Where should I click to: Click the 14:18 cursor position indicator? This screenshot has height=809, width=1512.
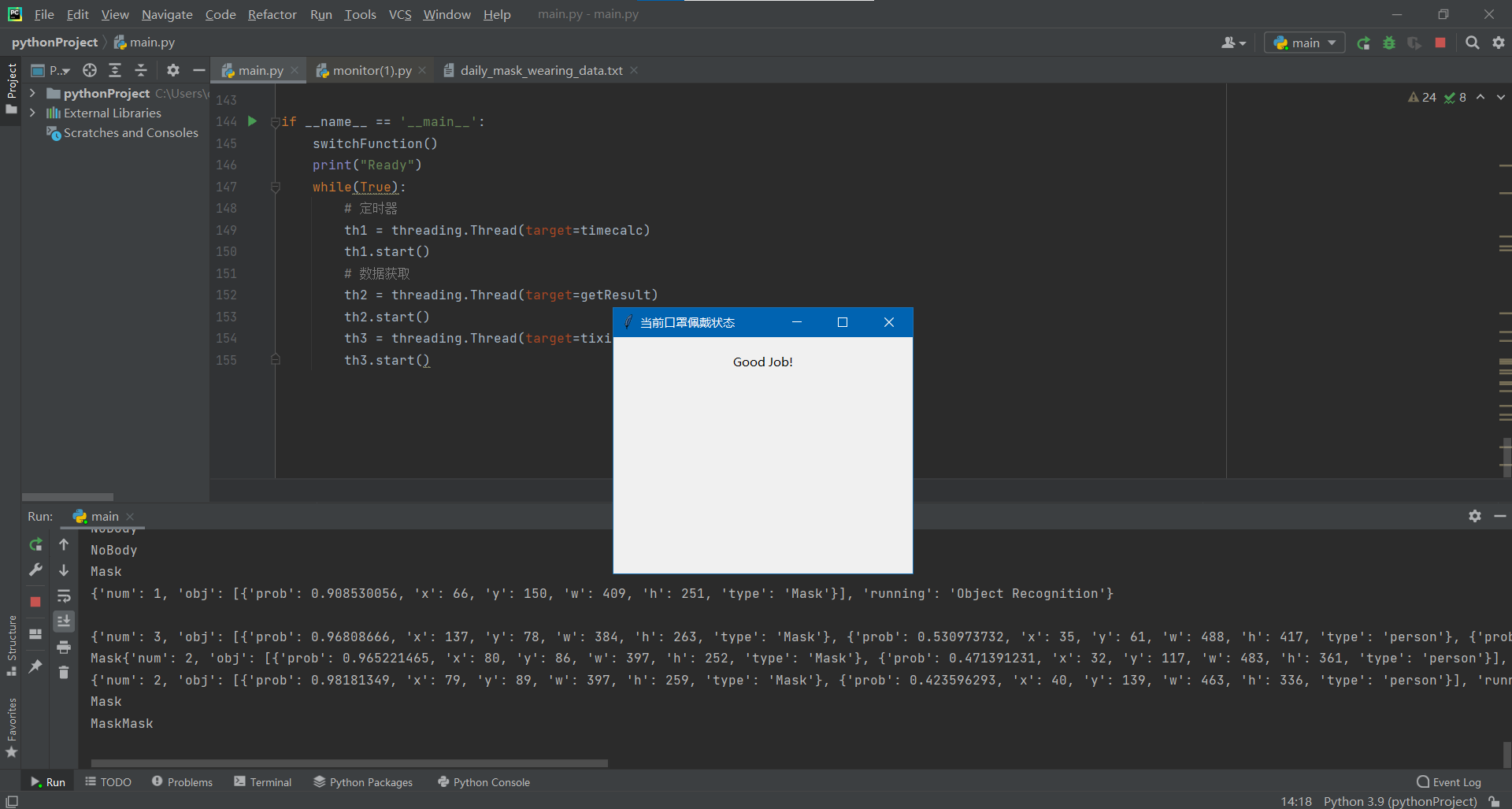point(1295,801)
